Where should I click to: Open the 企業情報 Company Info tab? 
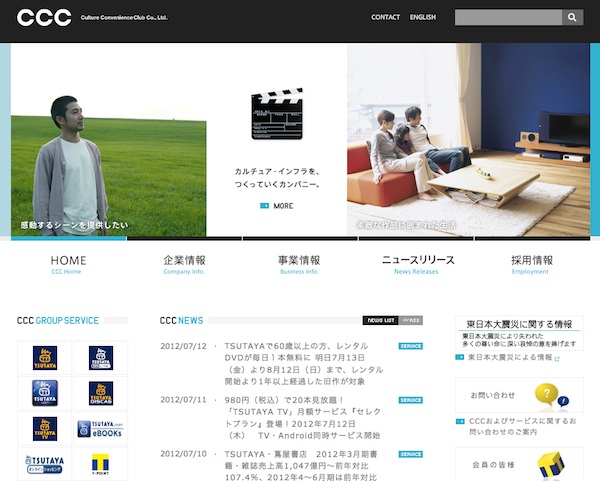coord(184,264)
